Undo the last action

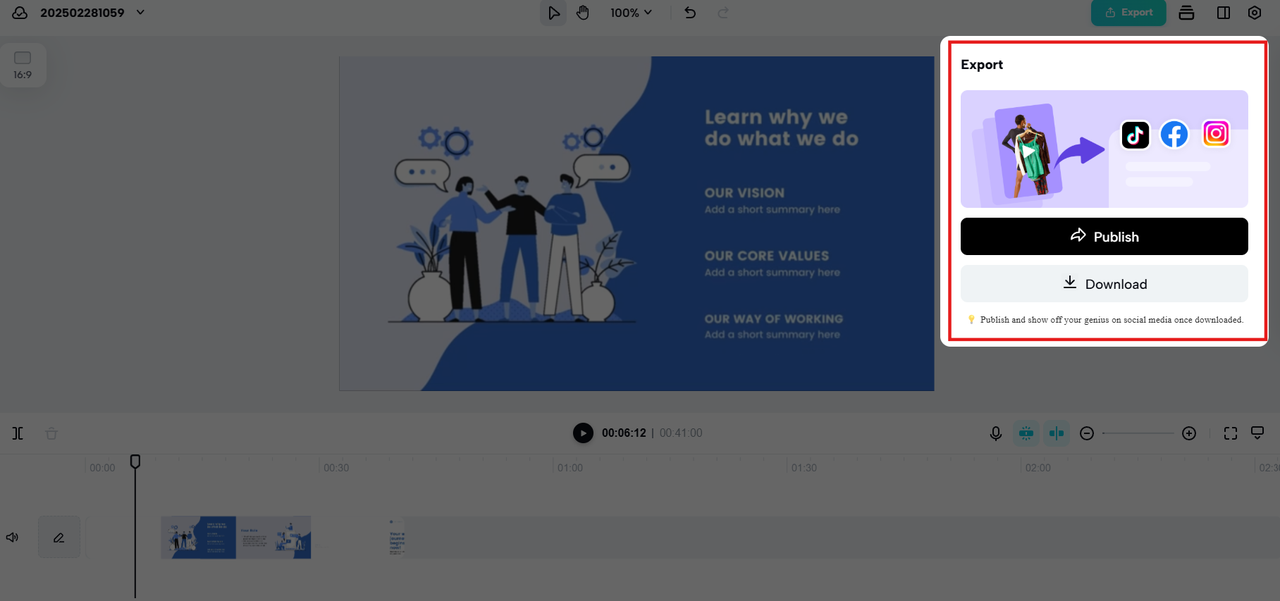pyautogui.click(x=690, y=13)
